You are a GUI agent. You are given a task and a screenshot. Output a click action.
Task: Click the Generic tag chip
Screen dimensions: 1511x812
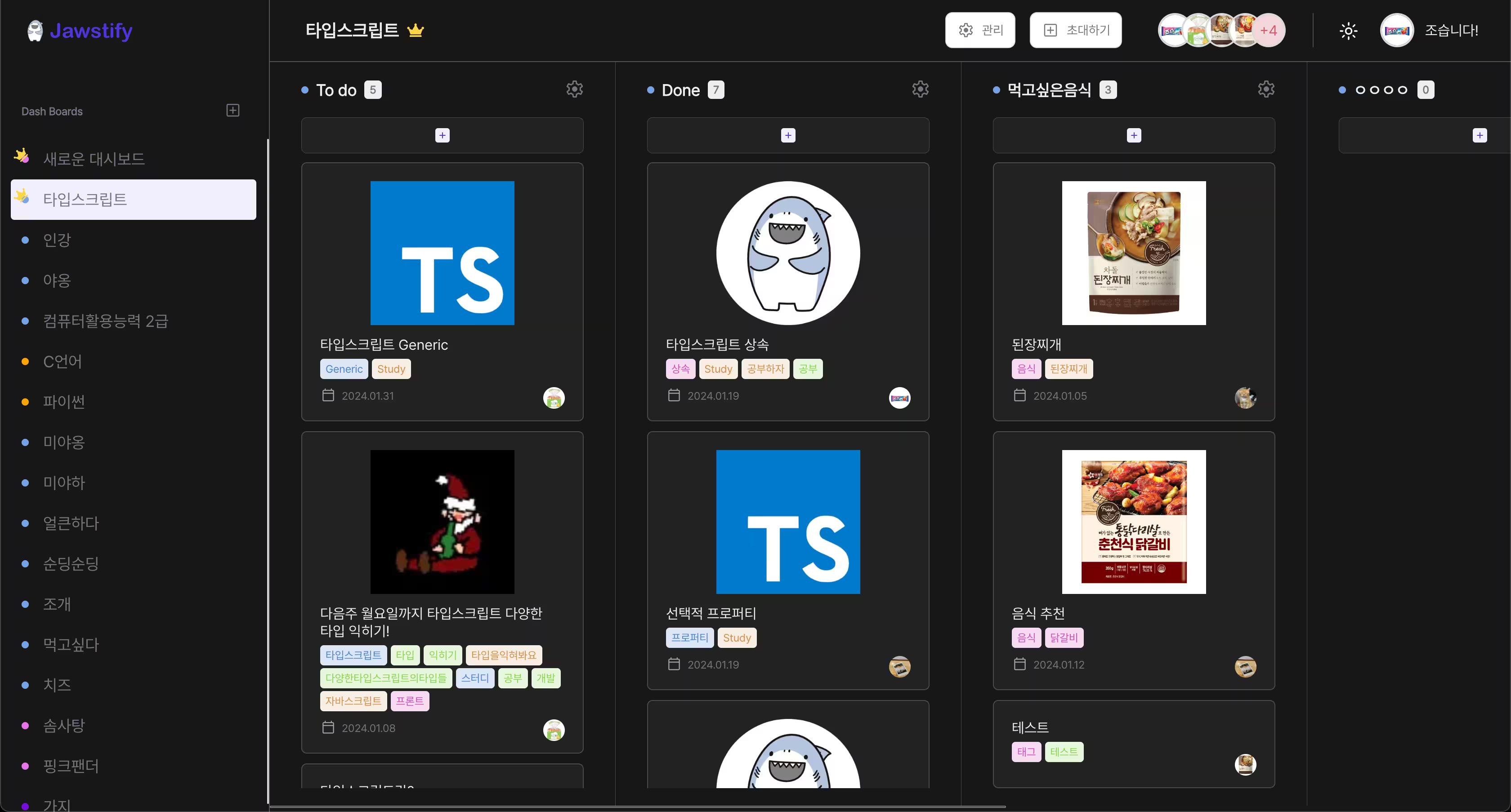point(344,369)
